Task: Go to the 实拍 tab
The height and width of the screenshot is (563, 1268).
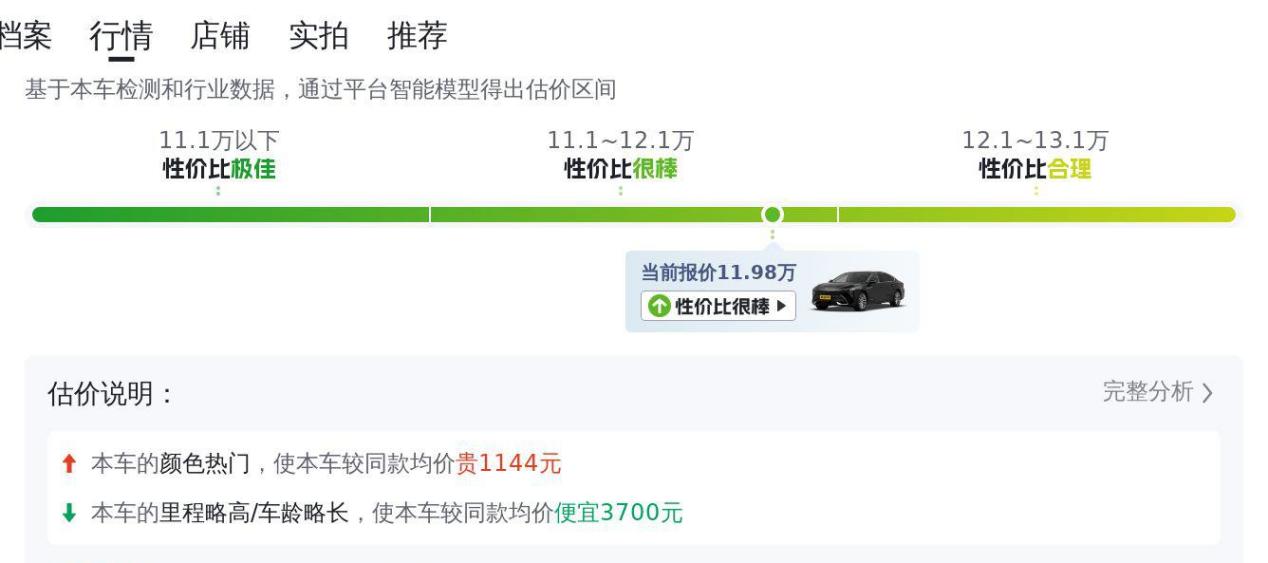Action: tap(318, 36)
